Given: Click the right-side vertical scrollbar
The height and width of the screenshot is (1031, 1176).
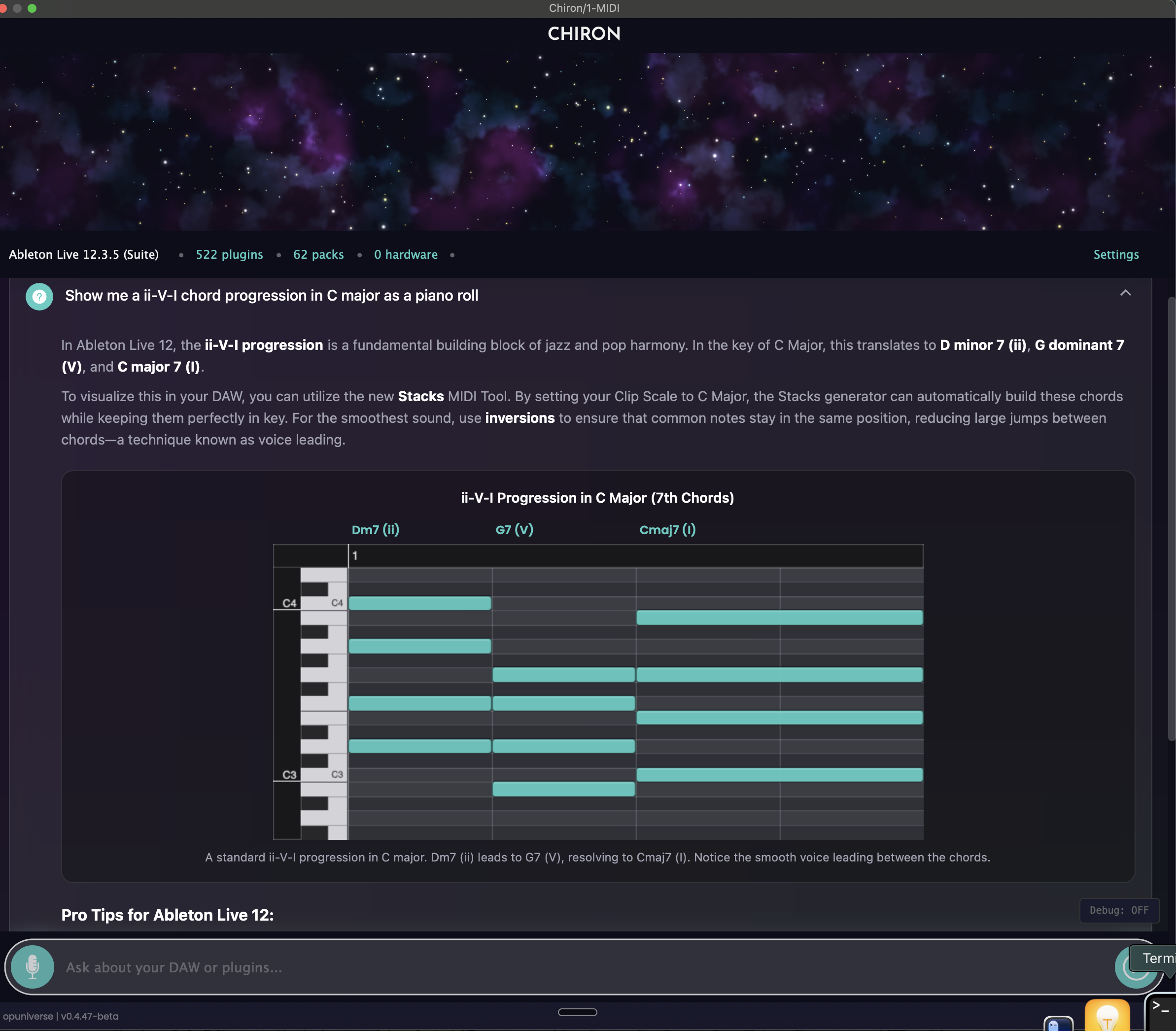Looking at the screenshot, I should pos(1171,518).
